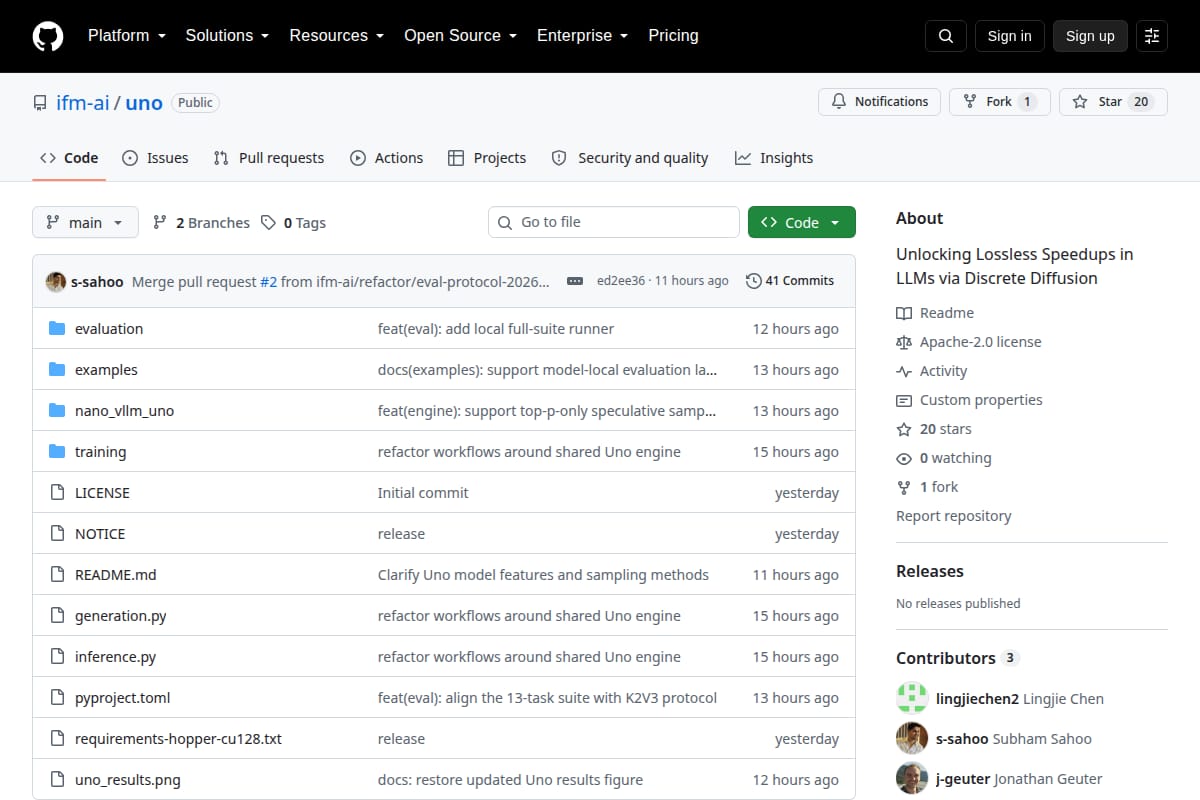Expand the Open Source menu

pyautogui.click(x=460, y=35)
